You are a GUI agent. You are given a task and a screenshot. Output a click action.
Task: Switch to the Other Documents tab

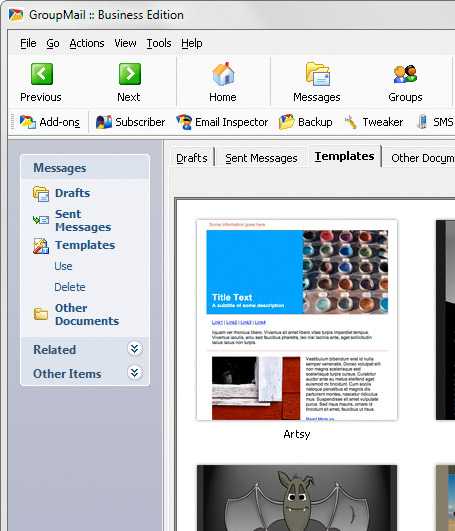tap(420, 158)
